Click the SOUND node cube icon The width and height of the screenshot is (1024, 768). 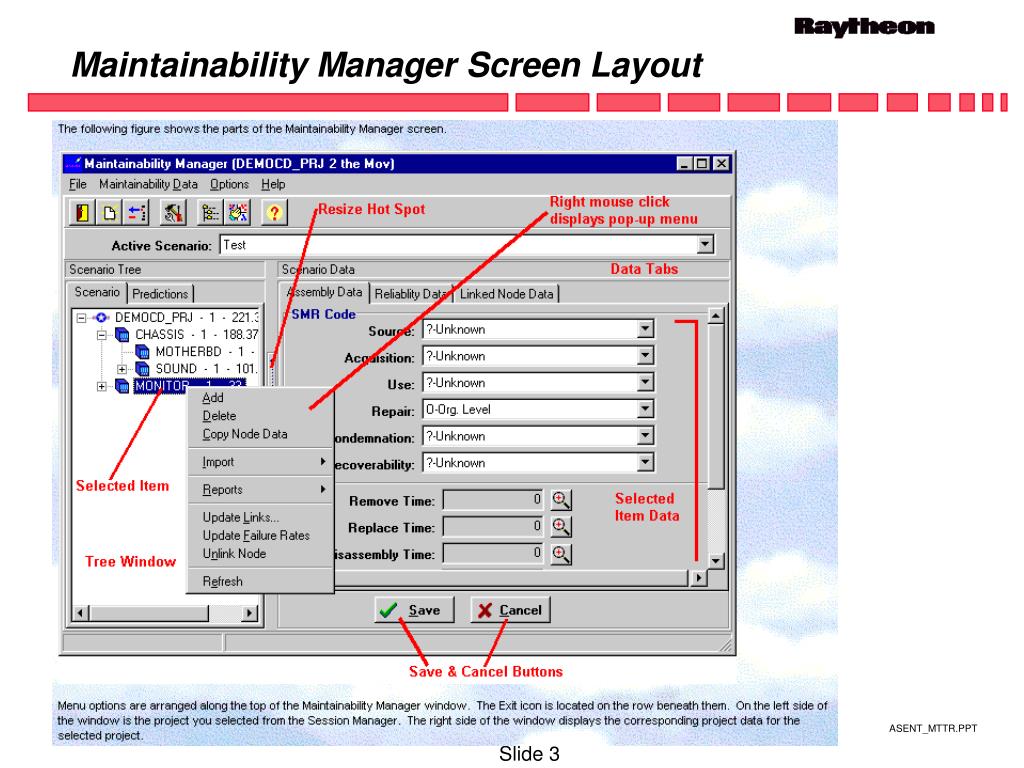[x=142, y=369]
